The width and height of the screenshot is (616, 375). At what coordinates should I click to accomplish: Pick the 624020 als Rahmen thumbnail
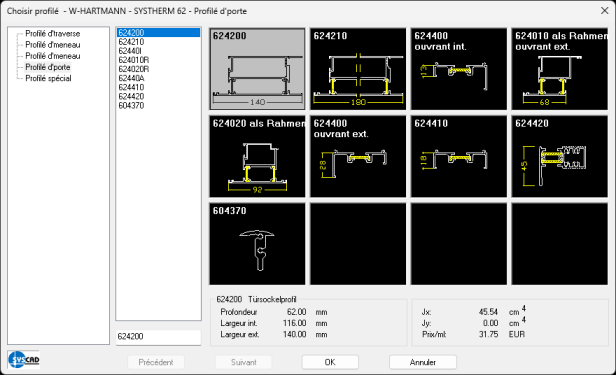(257, 156)
